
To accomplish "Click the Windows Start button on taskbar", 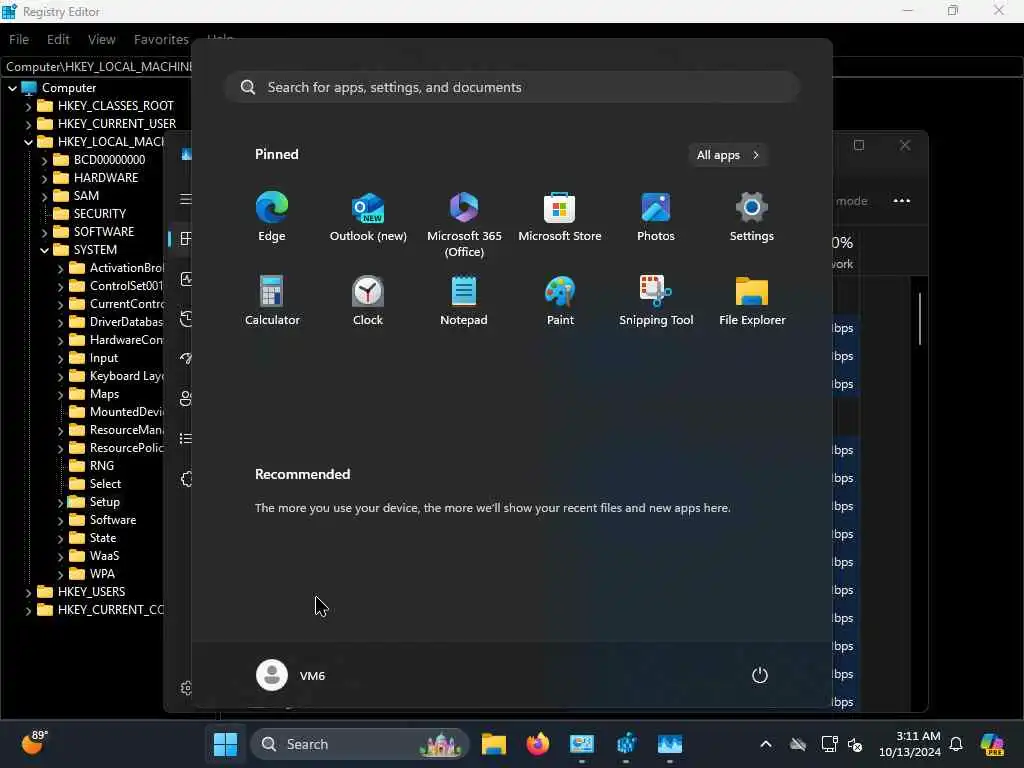I will click(x=225, y=744).
